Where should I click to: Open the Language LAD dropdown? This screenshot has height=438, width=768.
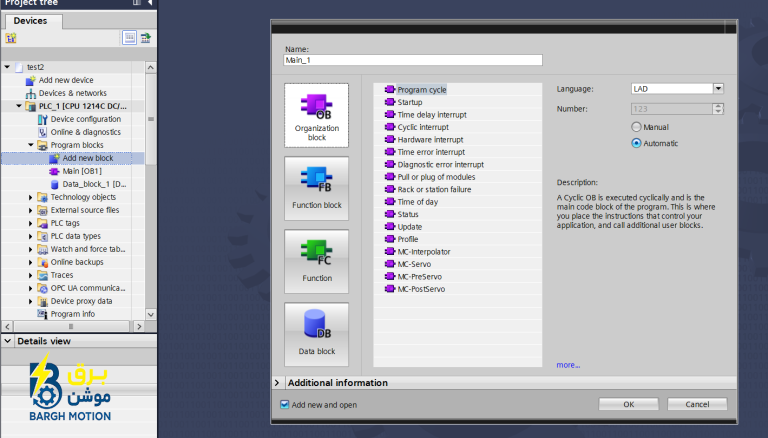718,89
